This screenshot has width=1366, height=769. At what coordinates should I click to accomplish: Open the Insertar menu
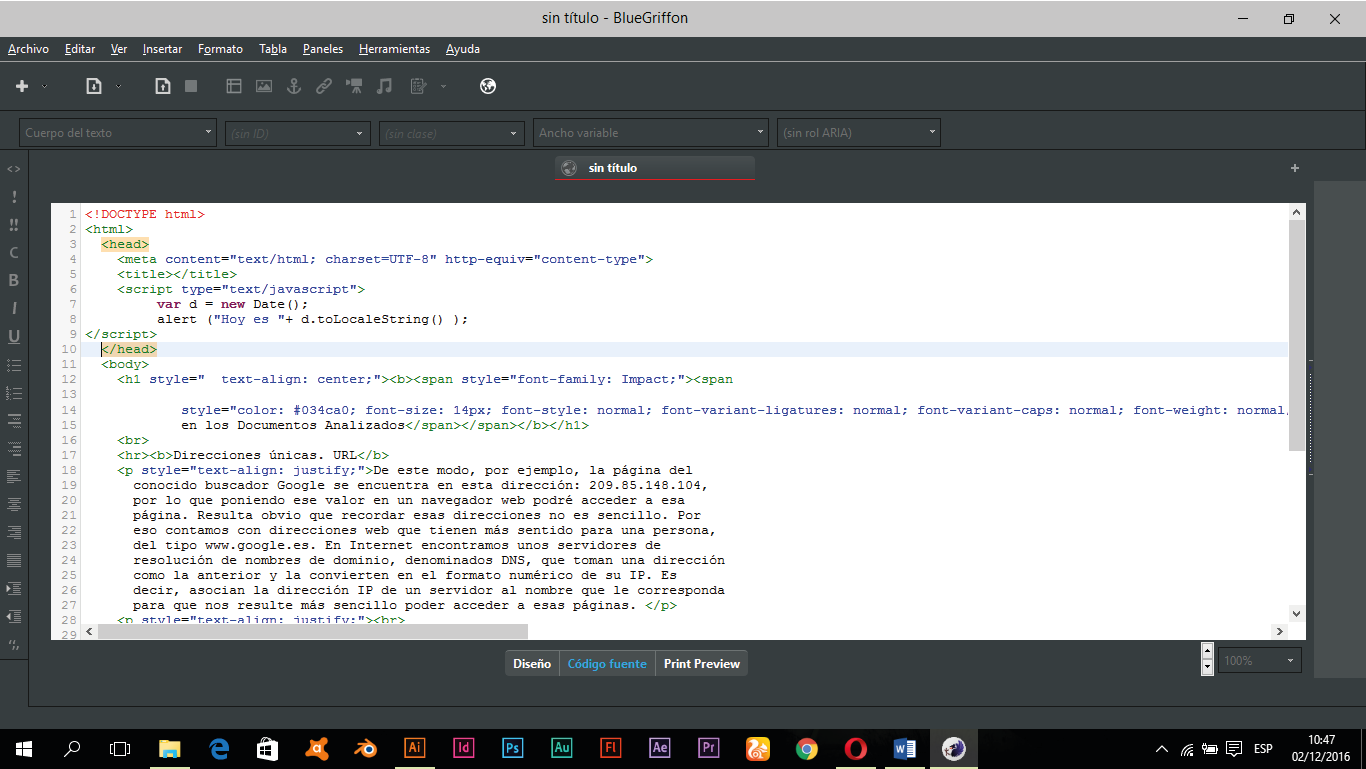162,49
